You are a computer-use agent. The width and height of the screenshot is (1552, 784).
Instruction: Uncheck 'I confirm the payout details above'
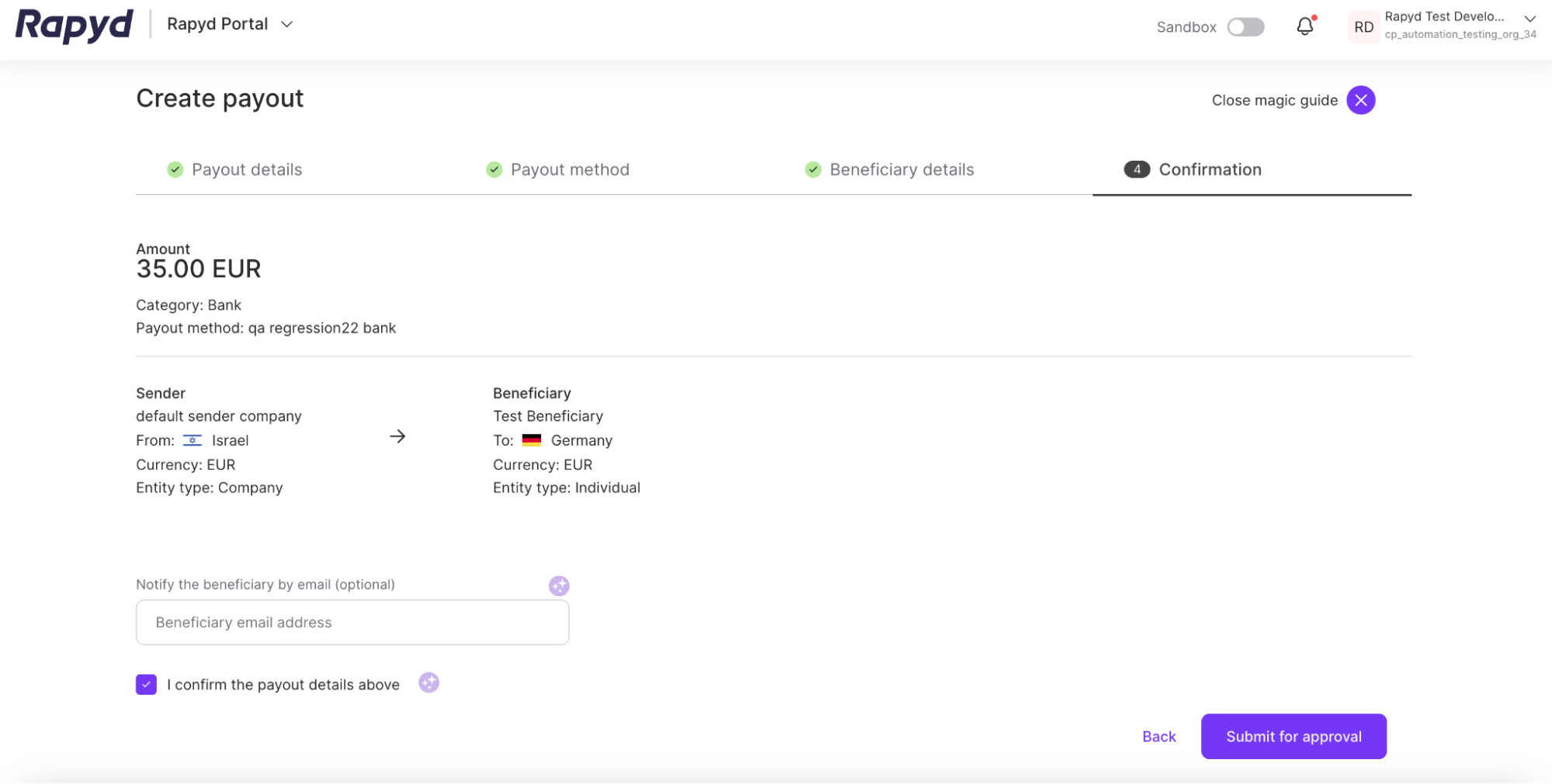146,684
